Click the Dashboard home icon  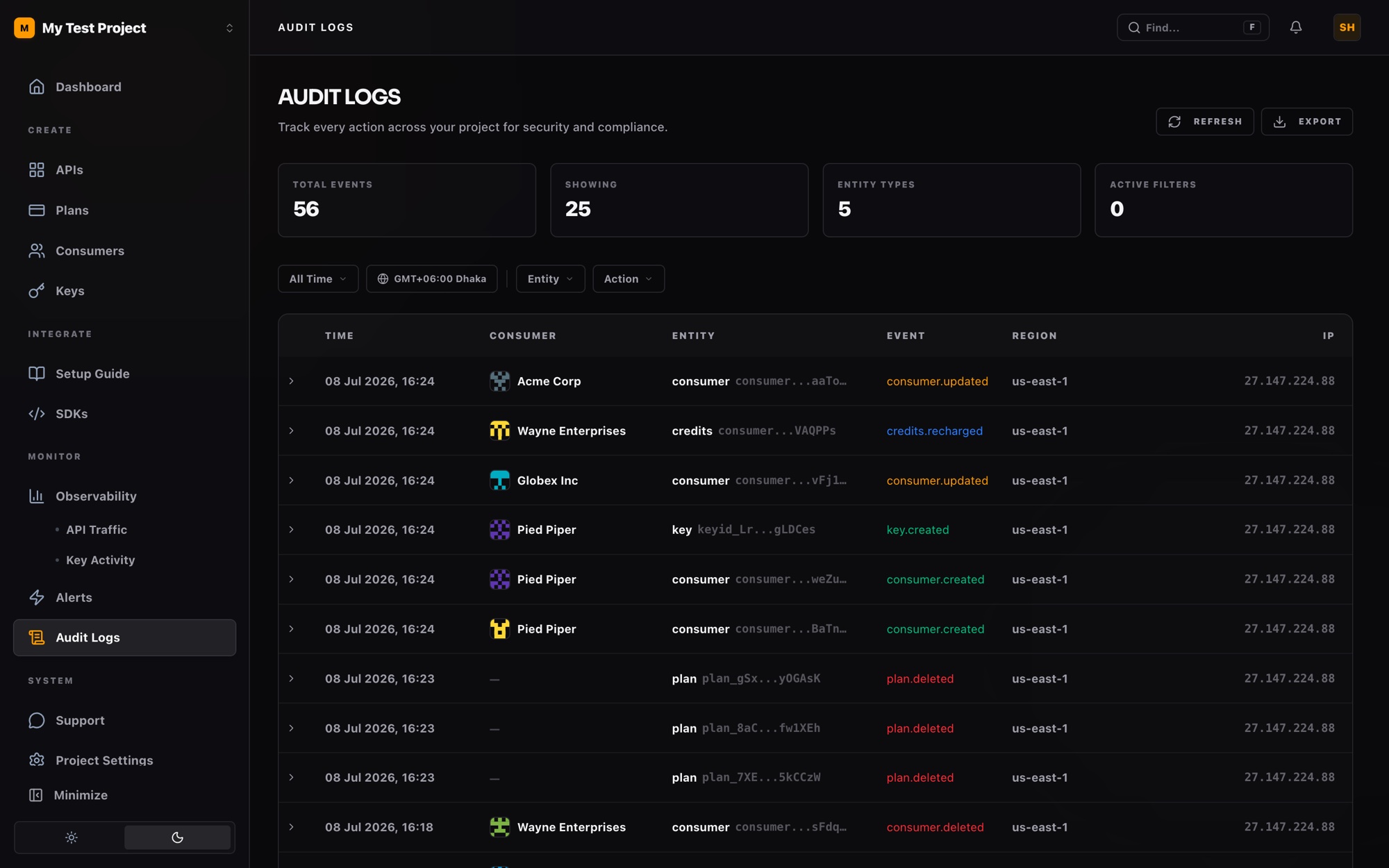point(37,87)
